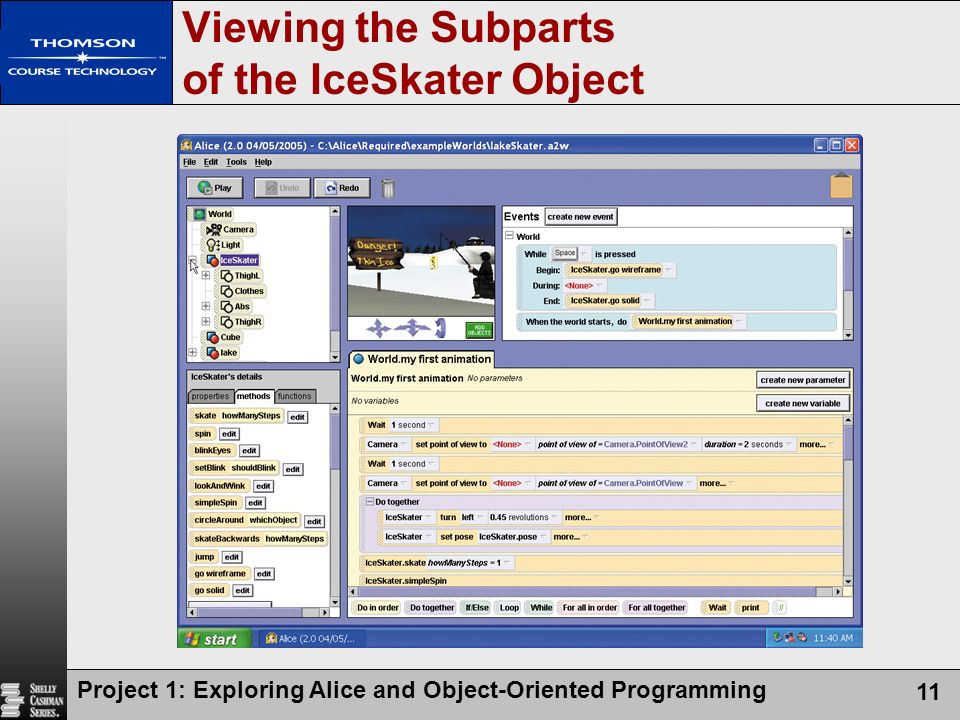Click the Undo button
Viewport: 960px width, 720px height.
tap(282, 188)
